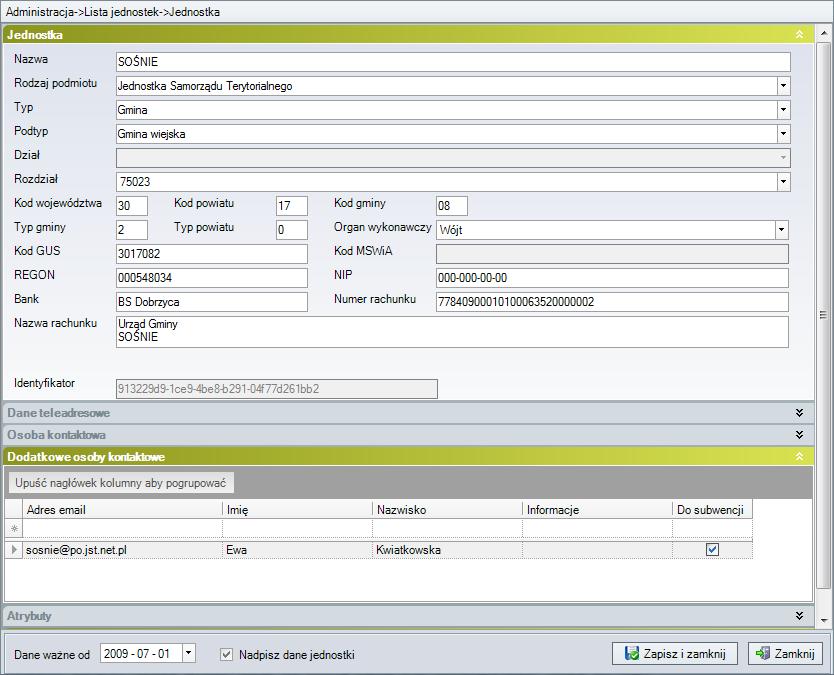
Task: Click the Kwiatkowska cell
Action: coord(447,549)
